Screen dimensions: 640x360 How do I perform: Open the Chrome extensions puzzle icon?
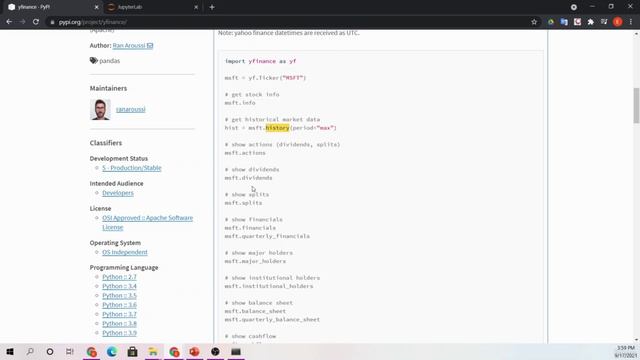tap(590, 22)
